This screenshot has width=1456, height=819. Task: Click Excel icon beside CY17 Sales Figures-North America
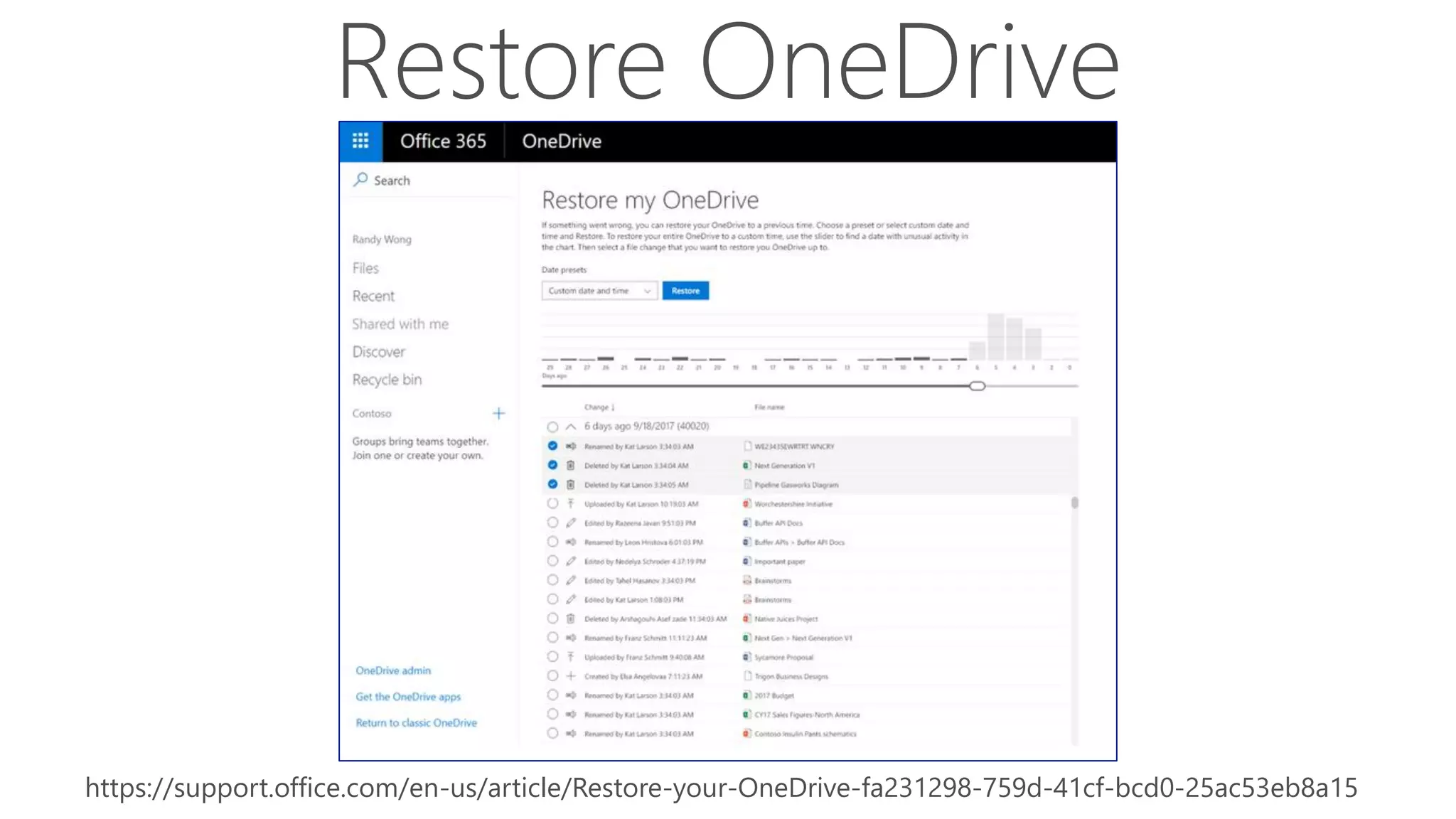tap(747, 714)
